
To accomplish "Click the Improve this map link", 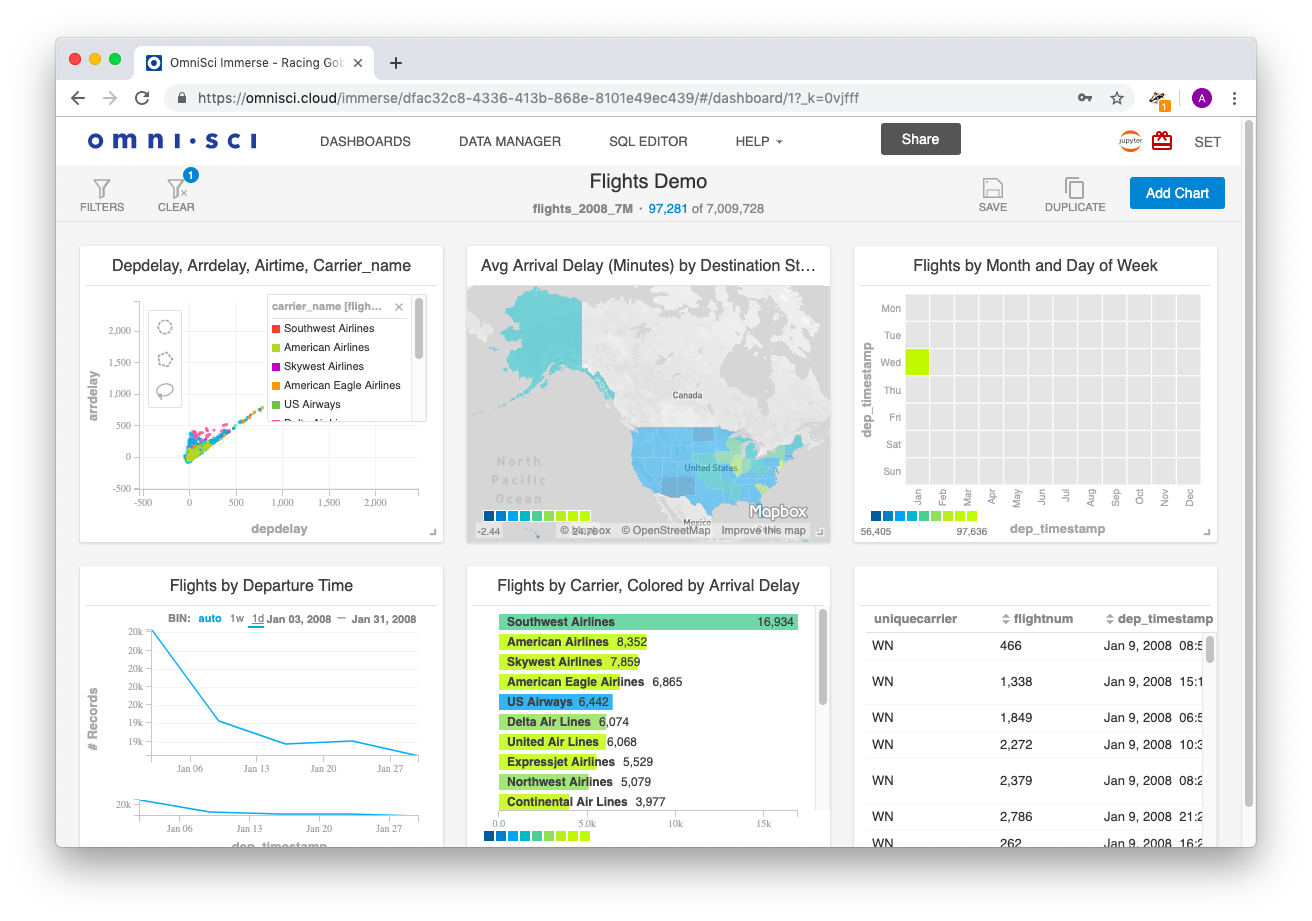I will [x=763, y=530].
